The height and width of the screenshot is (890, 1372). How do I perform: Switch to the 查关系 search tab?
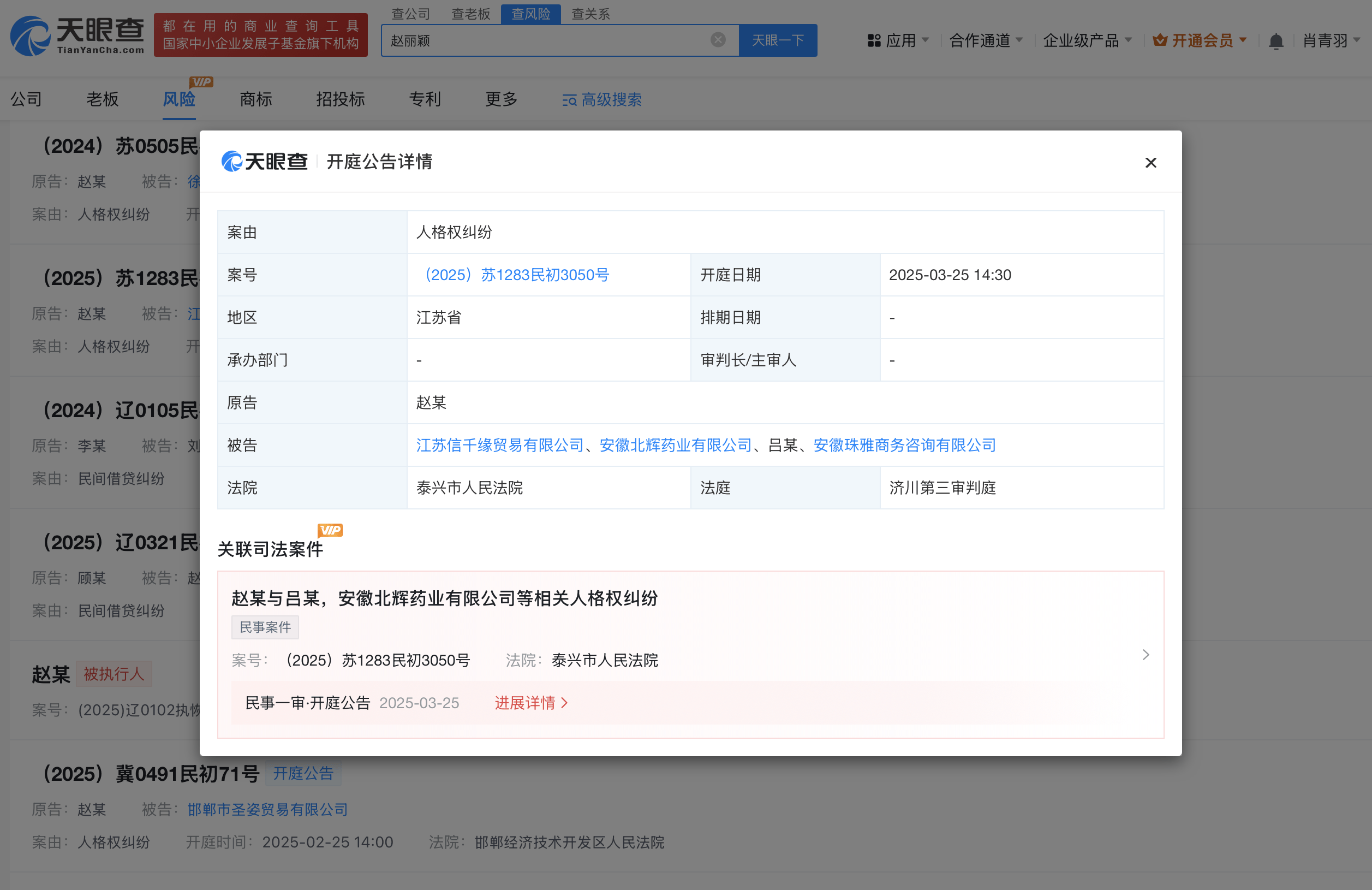(x=590, y=14)
